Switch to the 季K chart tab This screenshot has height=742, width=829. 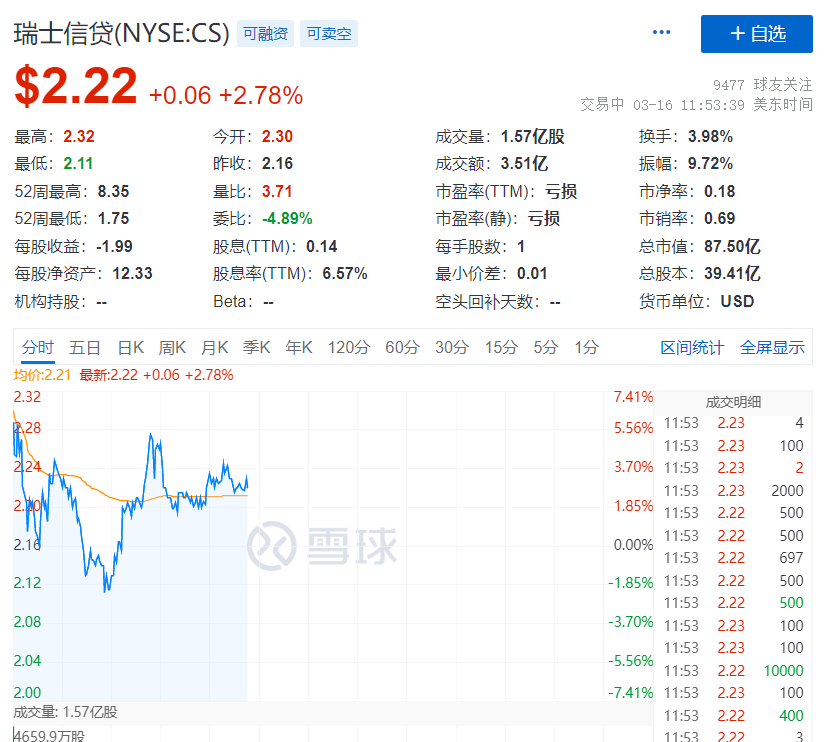tap(257, 347)
